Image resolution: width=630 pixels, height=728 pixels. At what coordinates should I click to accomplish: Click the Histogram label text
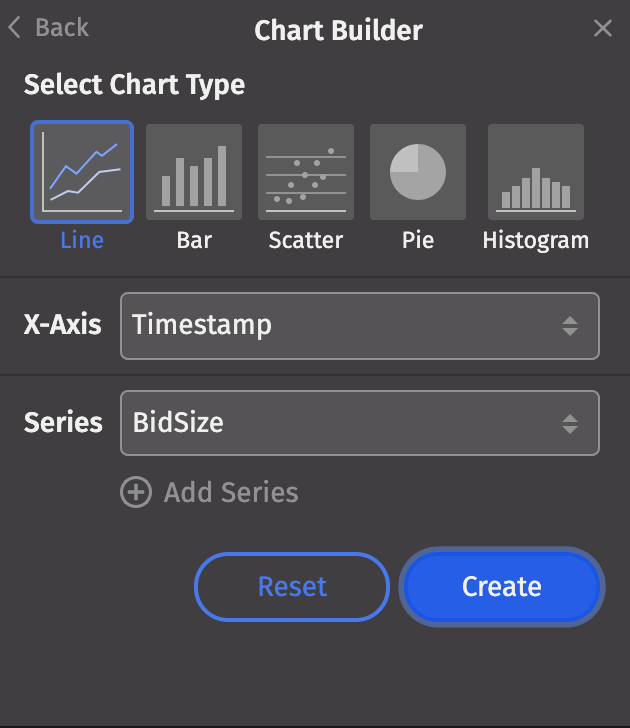point(536,241)
